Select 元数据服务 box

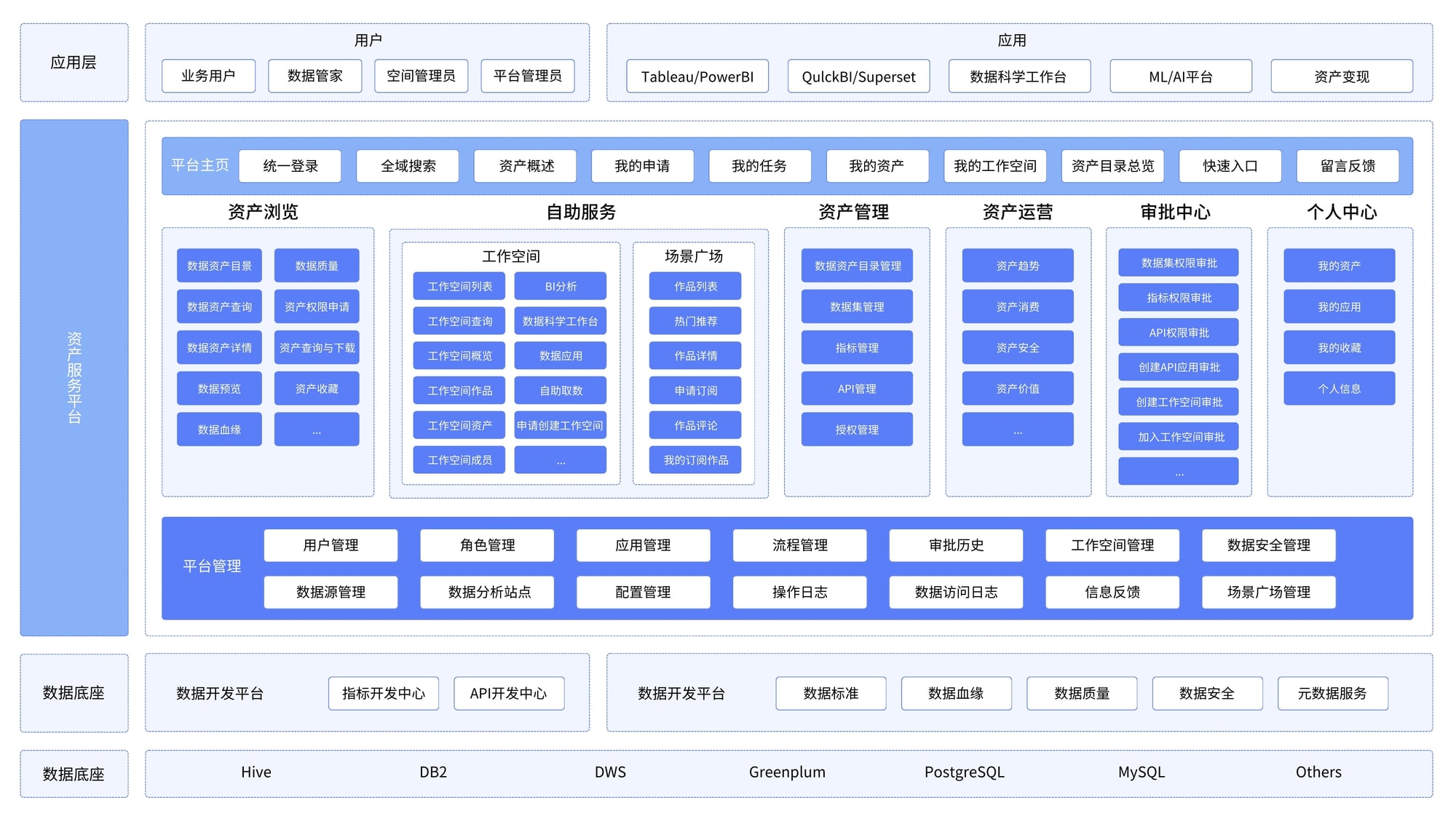(1332, 693)
